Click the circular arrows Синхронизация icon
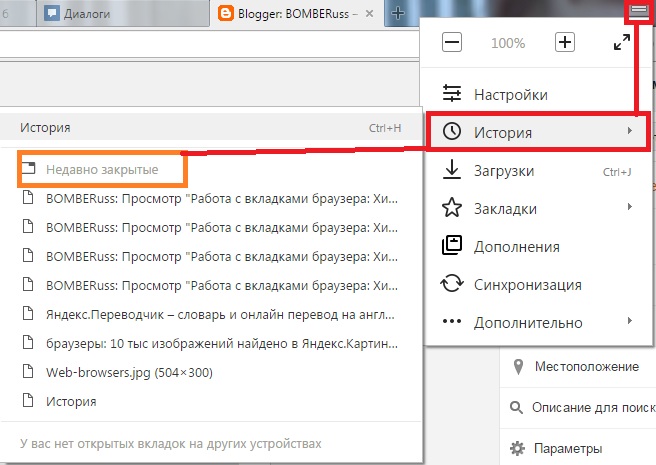 (452, 283)
